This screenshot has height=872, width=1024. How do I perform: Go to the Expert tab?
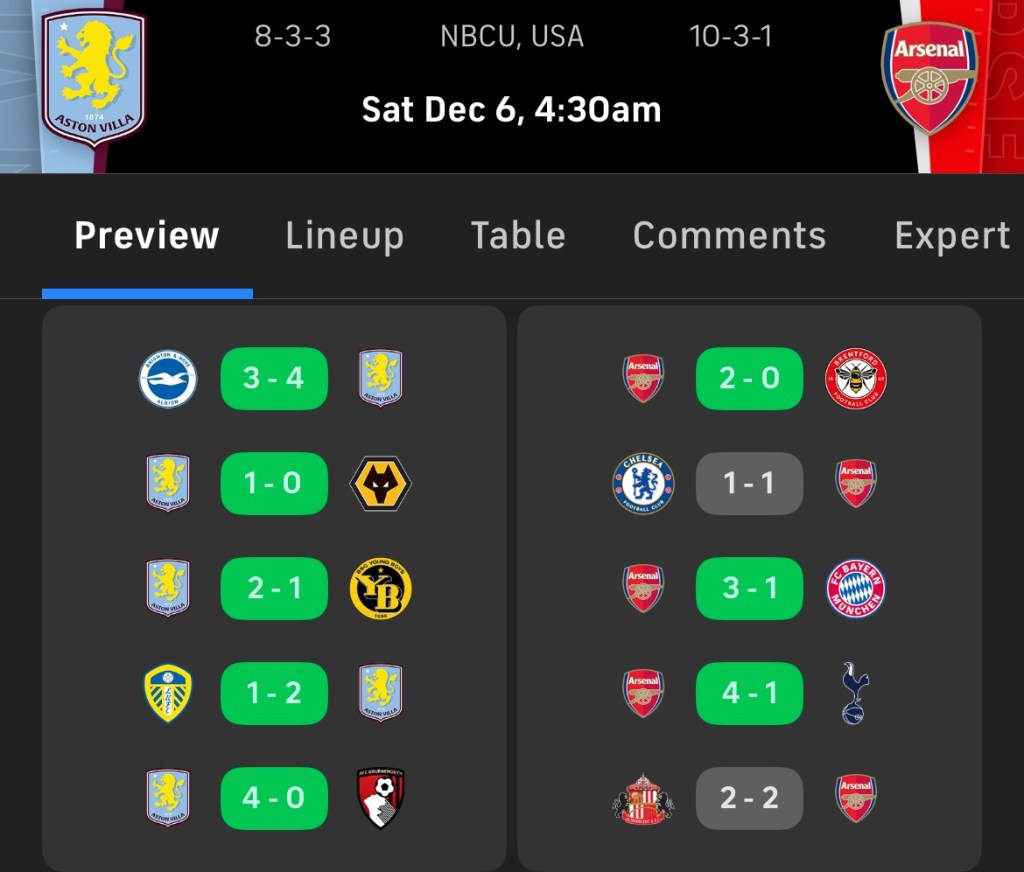click(952, 236)
